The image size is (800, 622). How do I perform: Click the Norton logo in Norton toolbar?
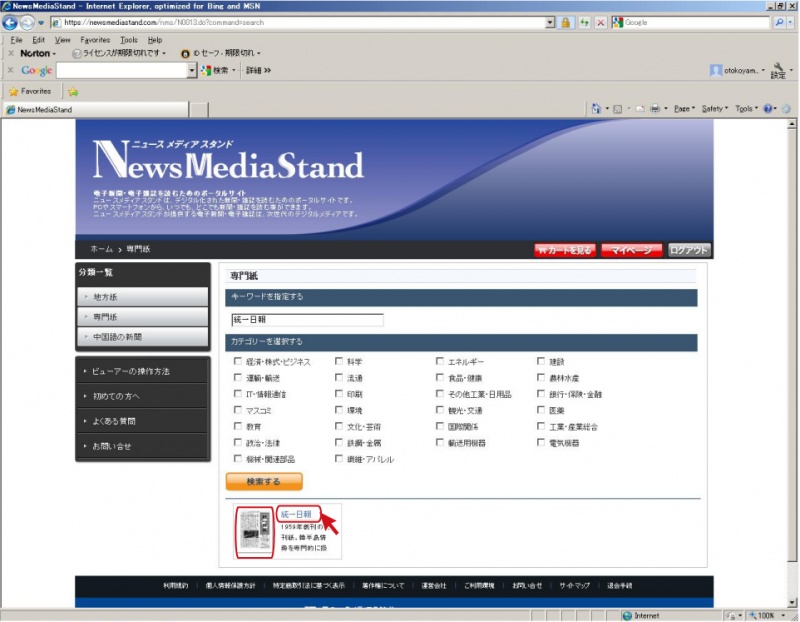click(35, 53)
